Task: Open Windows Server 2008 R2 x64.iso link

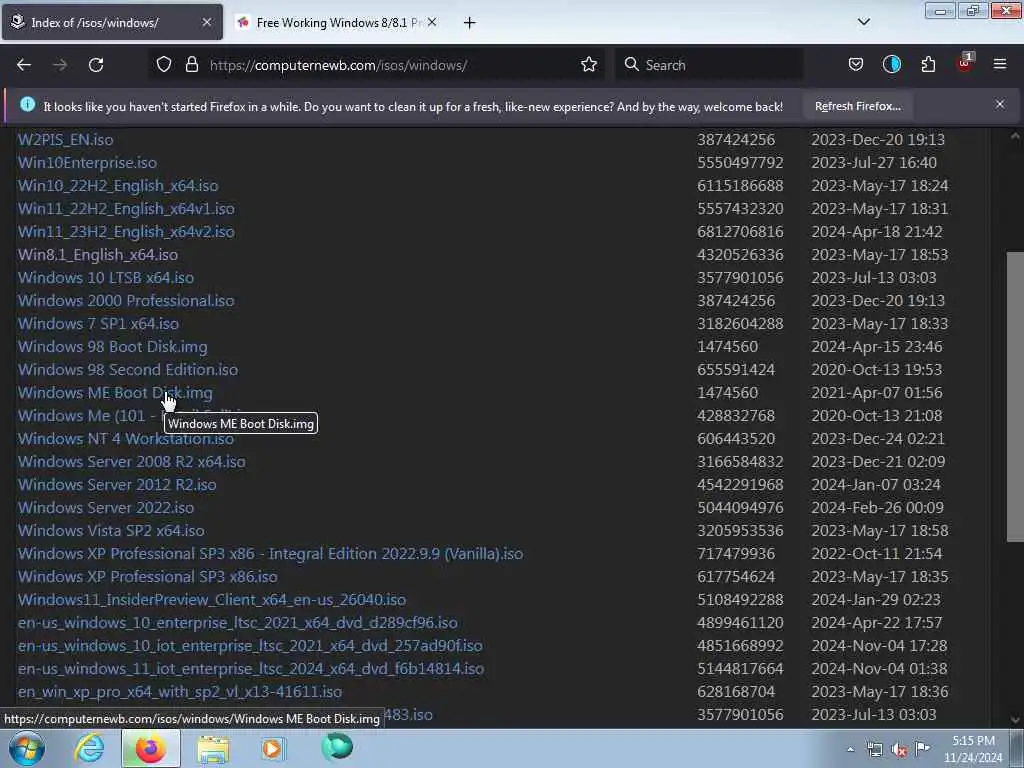Action: 132,462
